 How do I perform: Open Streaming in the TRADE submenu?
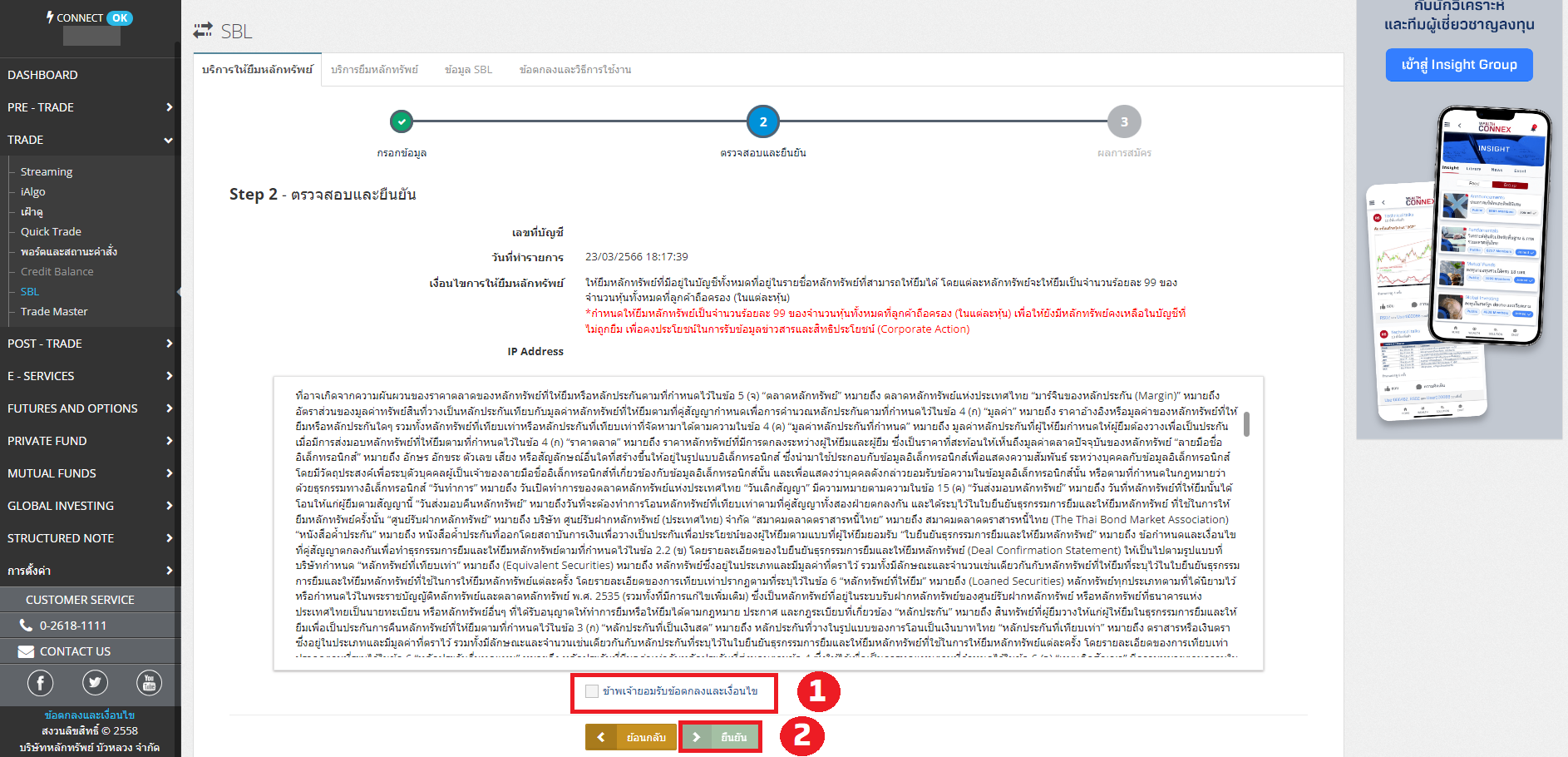(x=47, y=171)
